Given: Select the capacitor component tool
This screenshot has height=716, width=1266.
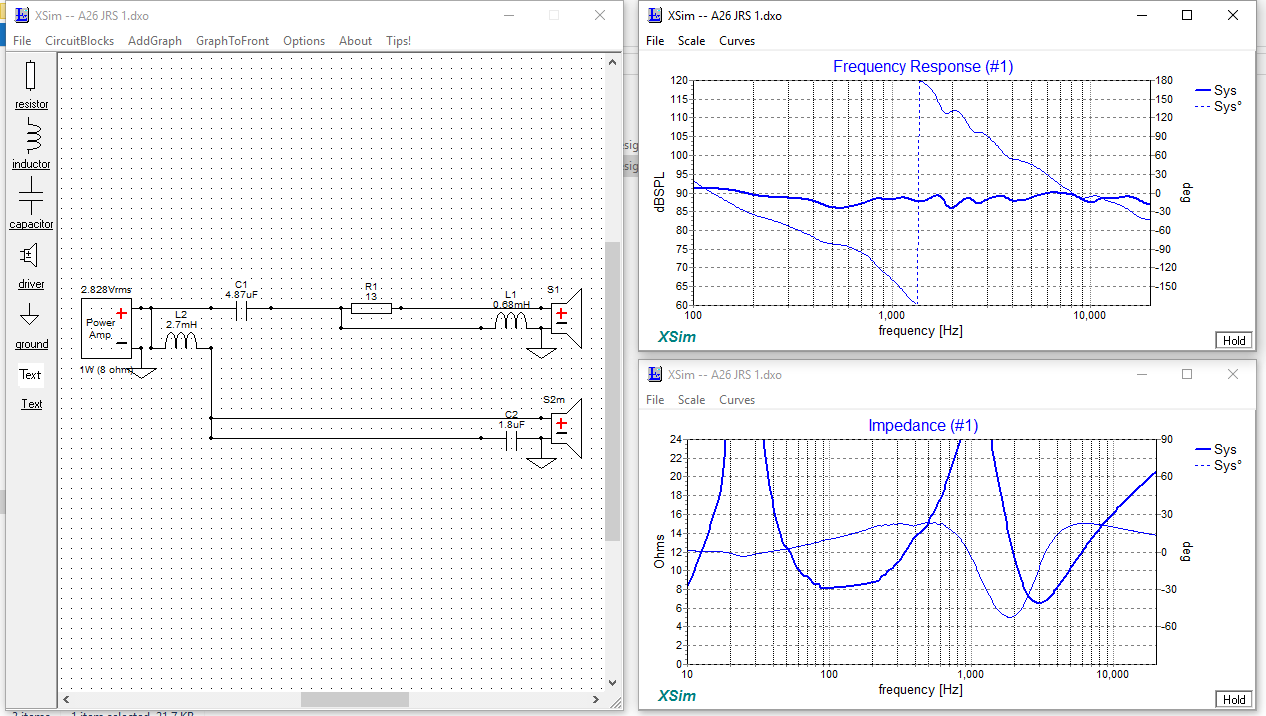Looking at the screenshot, I should tap(31, 204).
